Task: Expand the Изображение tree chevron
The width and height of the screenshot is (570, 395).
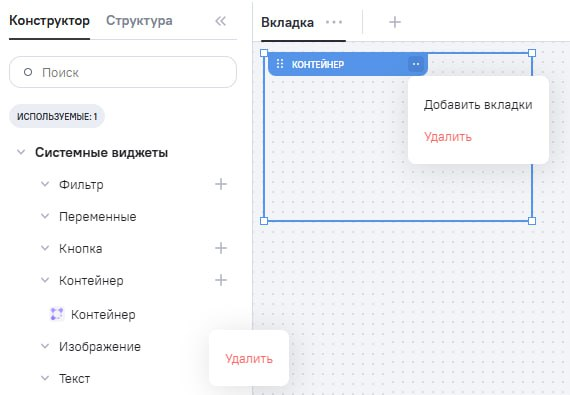Action: coord(45,346)
